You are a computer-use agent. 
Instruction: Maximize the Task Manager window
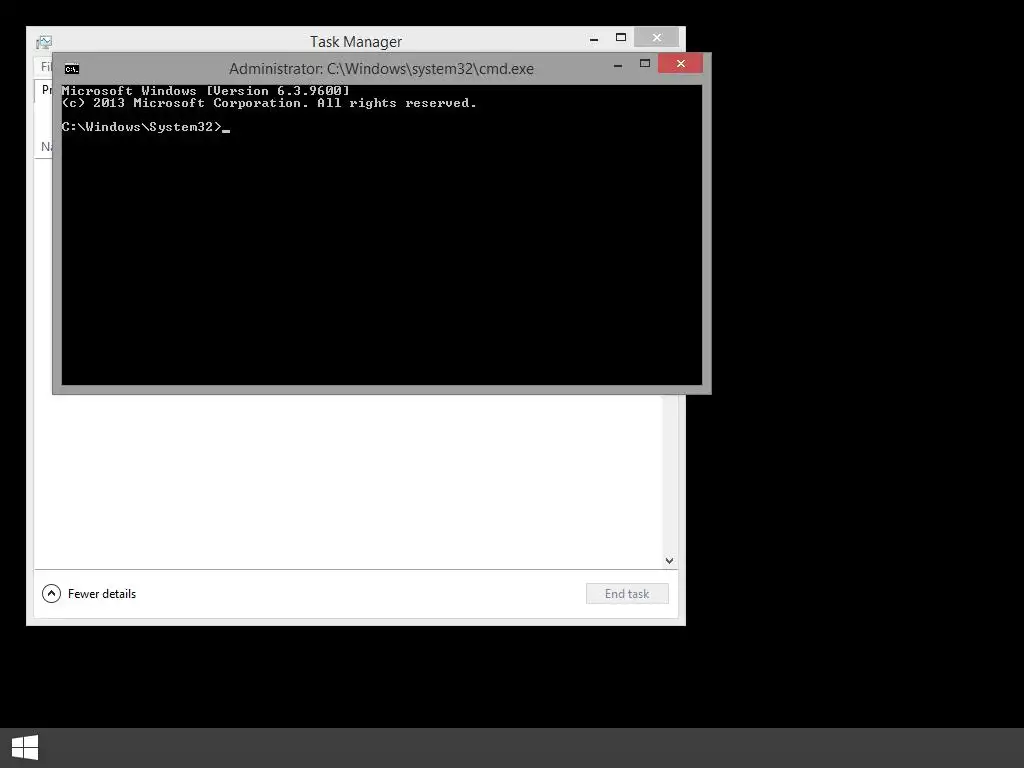click(620, 37)
